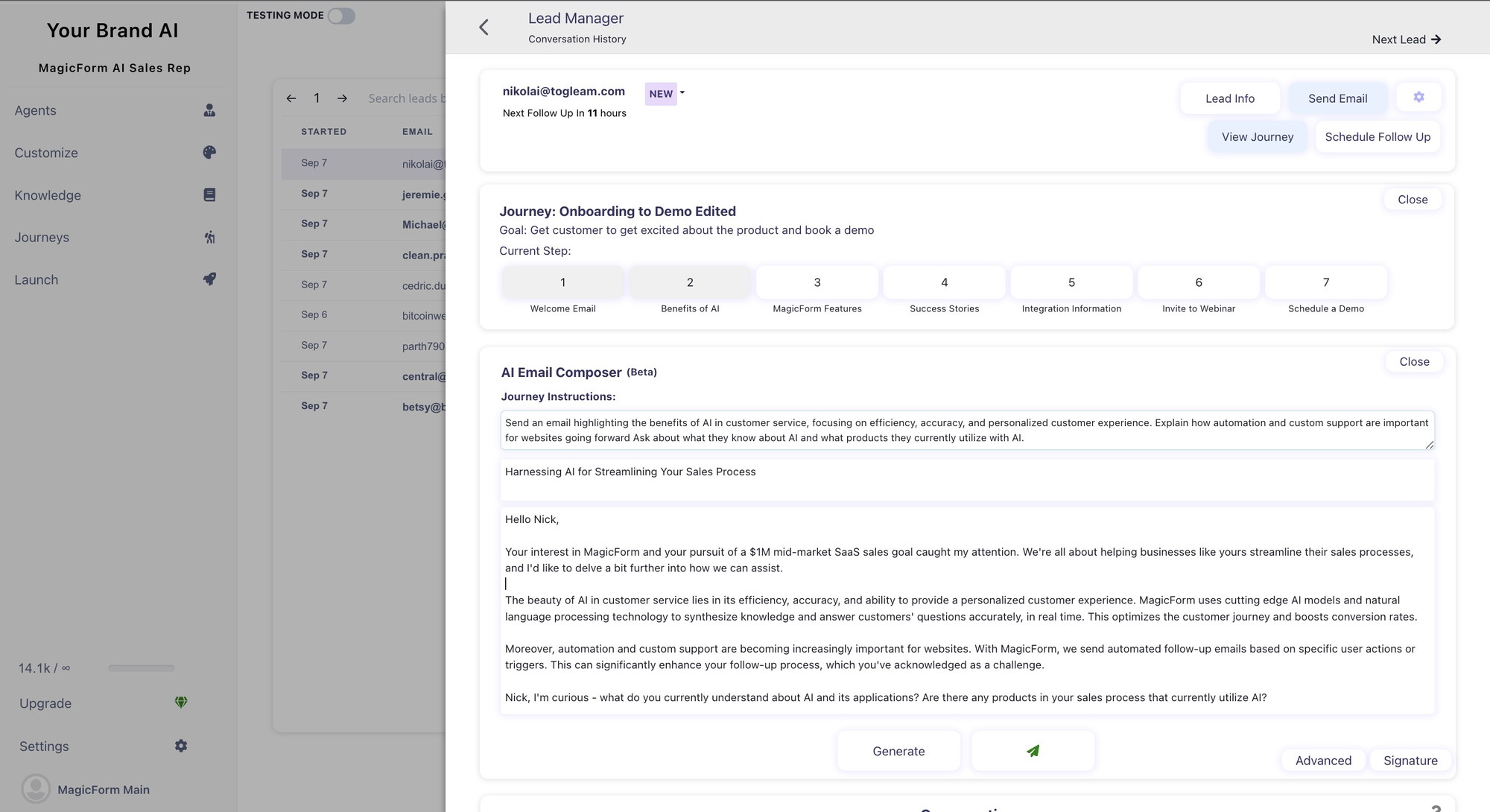
Task: Go to next leads page arrow
Action: 342,98
